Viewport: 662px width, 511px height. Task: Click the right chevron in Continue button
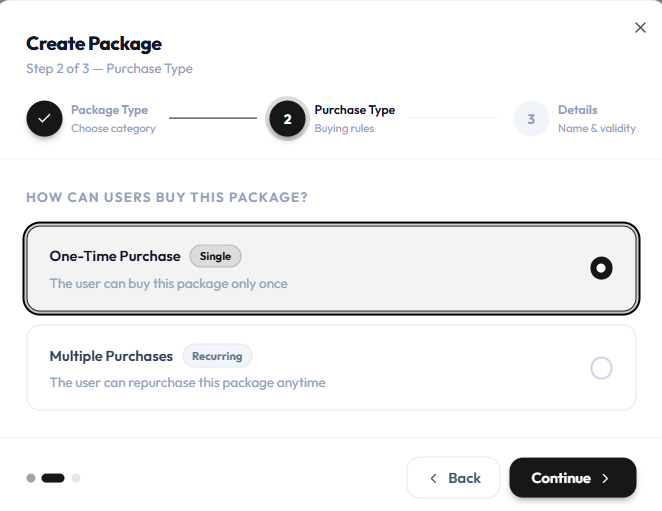pos(605,478)
